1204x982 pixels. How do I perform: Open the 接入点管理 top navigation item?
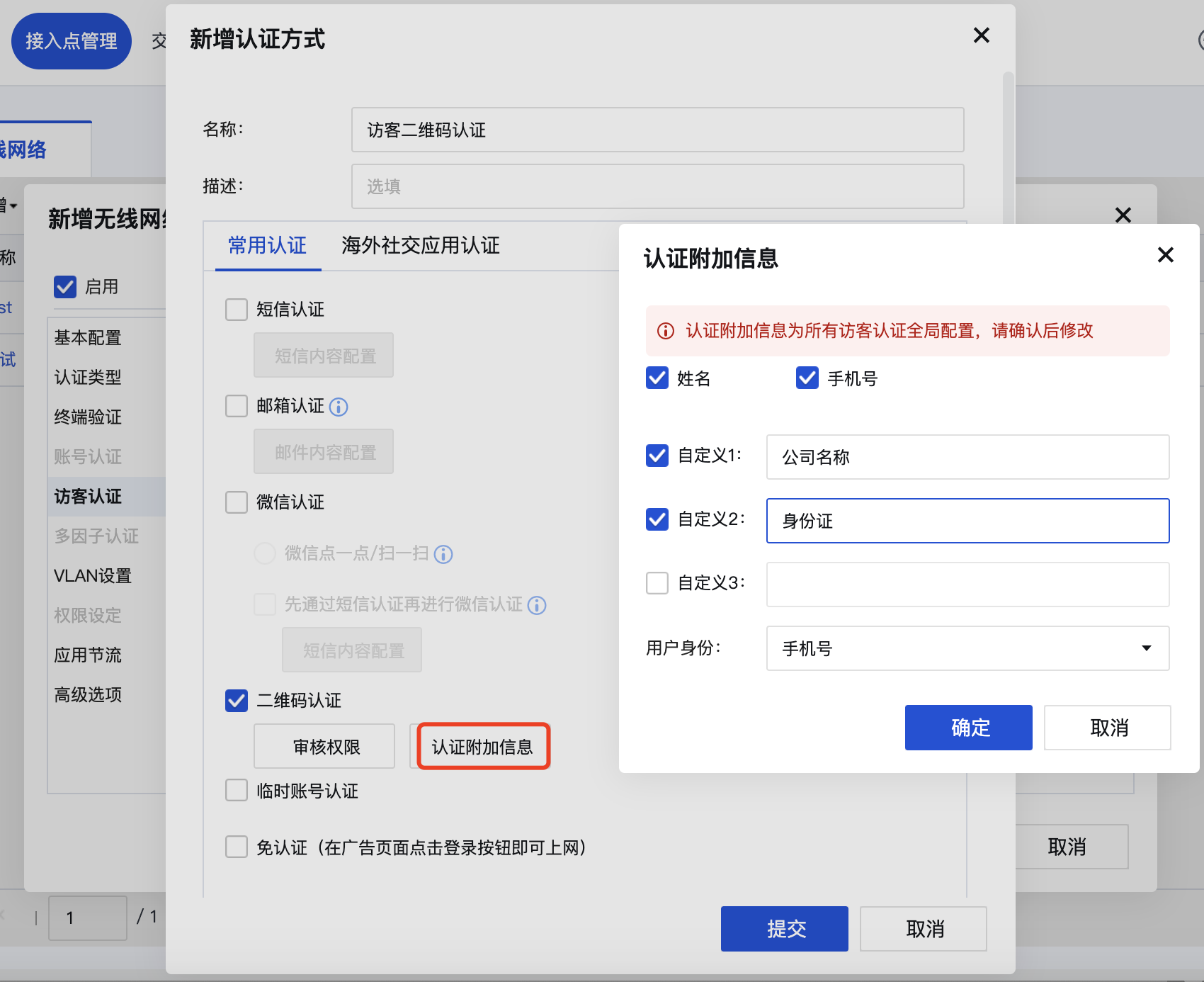[x=72, y=41]
